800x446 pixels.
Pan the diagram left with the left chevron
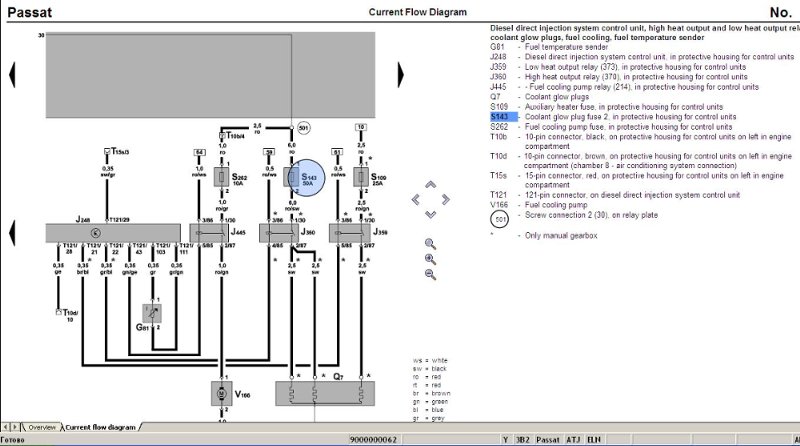[x=416, y=200]
